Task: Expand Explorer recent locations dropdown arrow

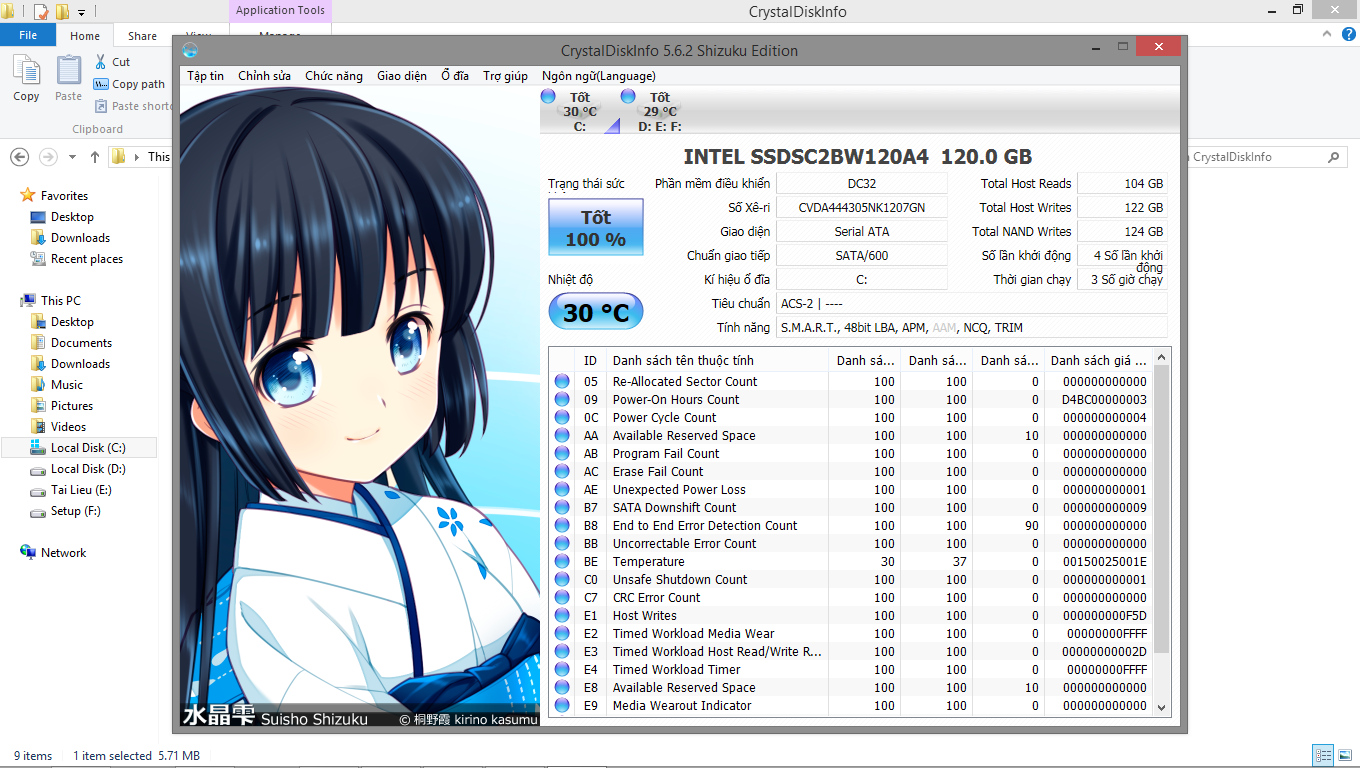Action: tap(73, 157)
